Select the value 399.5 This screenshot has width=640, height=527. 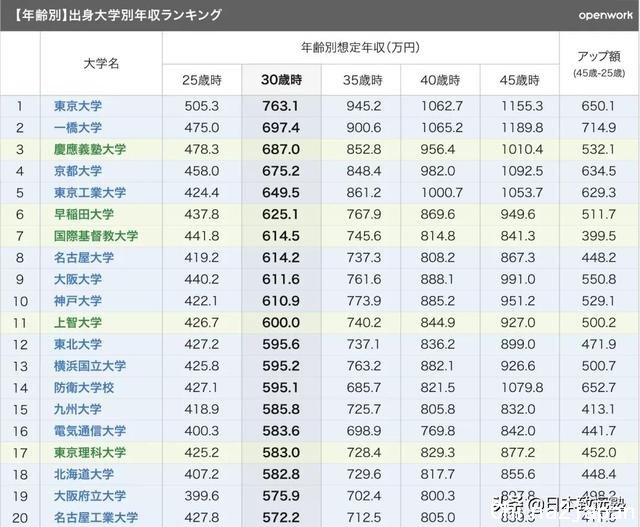[598, 236]
